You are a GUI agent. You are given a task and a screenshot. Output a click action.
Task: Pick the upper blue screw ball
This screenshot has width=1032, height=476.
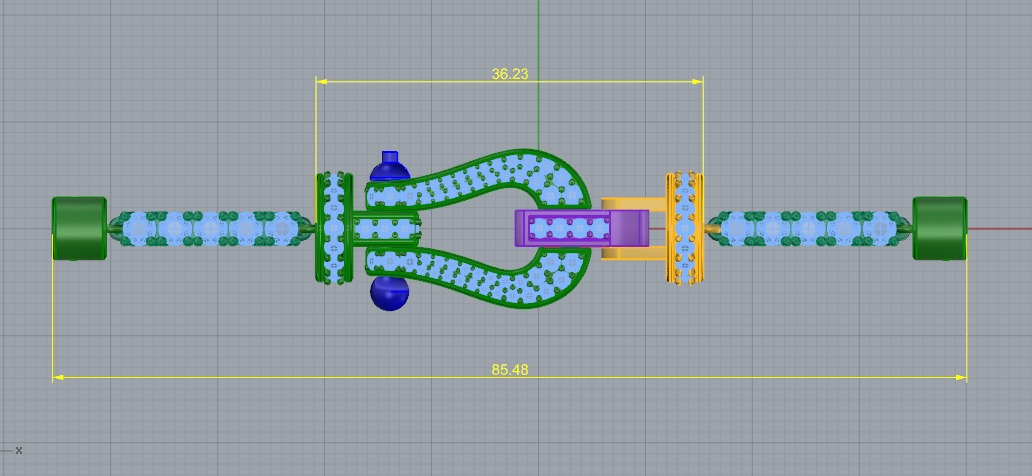[390, 167]
